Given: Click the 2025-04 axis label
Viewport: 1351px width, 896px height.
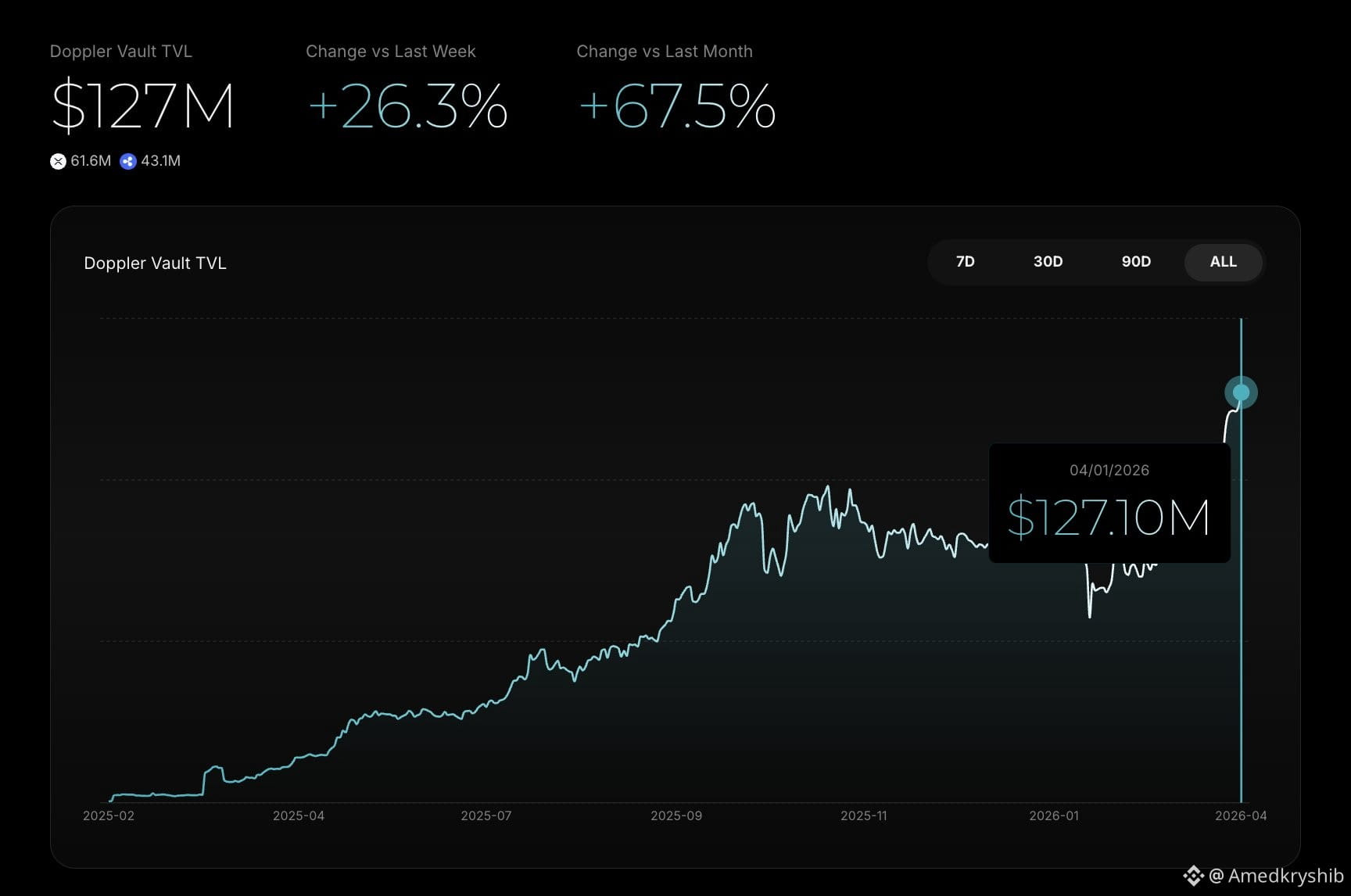Looking at the screenshot, I should pyautogui.click(x=299, y=815).
